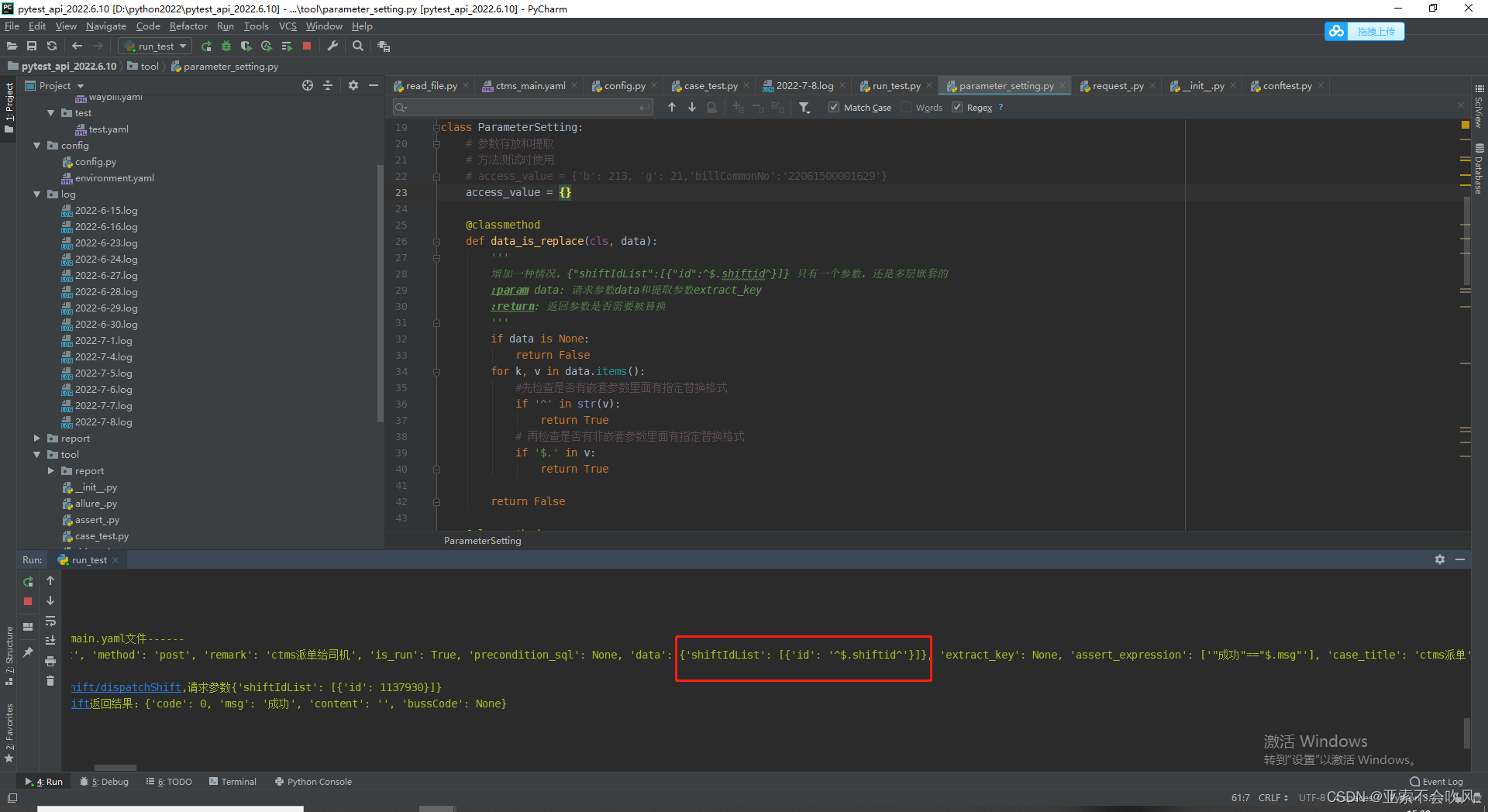Open the Refactor menu
The height and width of the screenshot is (812, 1488).
[188, 26]
